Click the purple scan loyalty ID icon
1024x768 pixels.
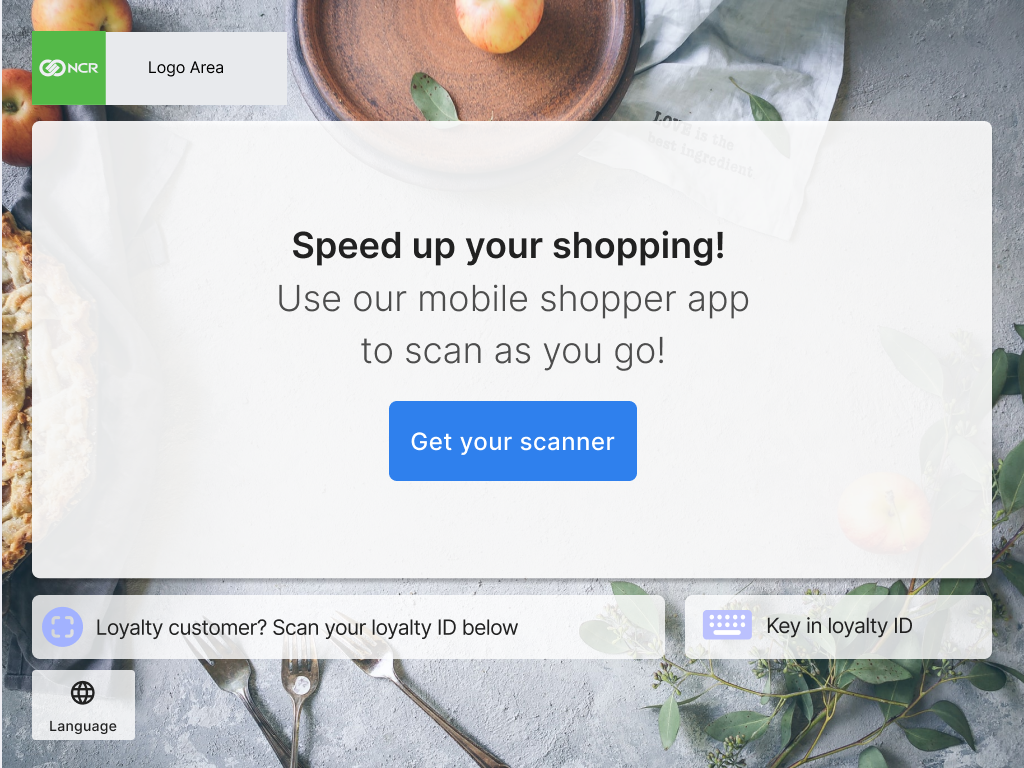(63, 626)
